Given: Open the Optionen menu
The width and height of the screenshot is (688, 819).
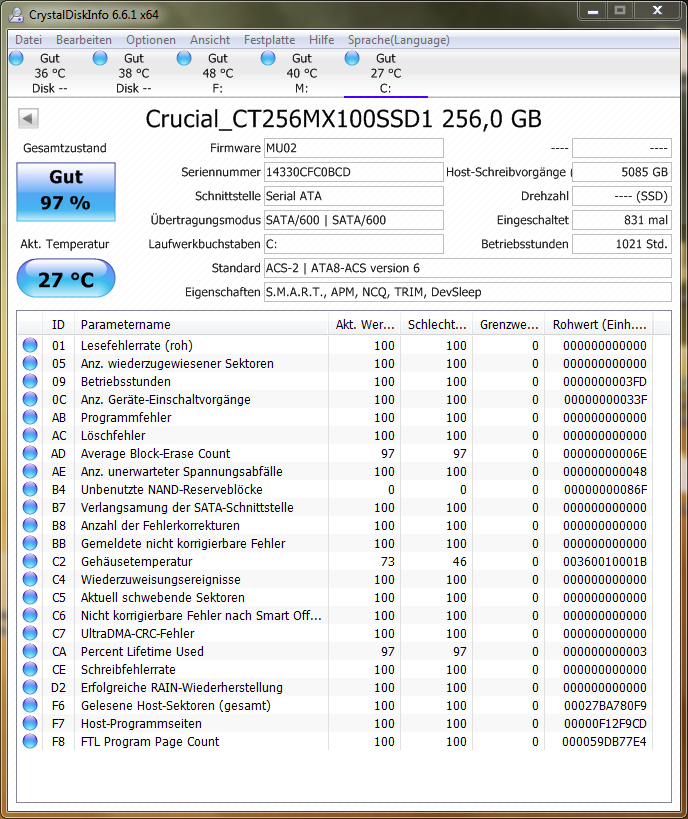Looking at the screenshot, I should (x=150, y=40).
